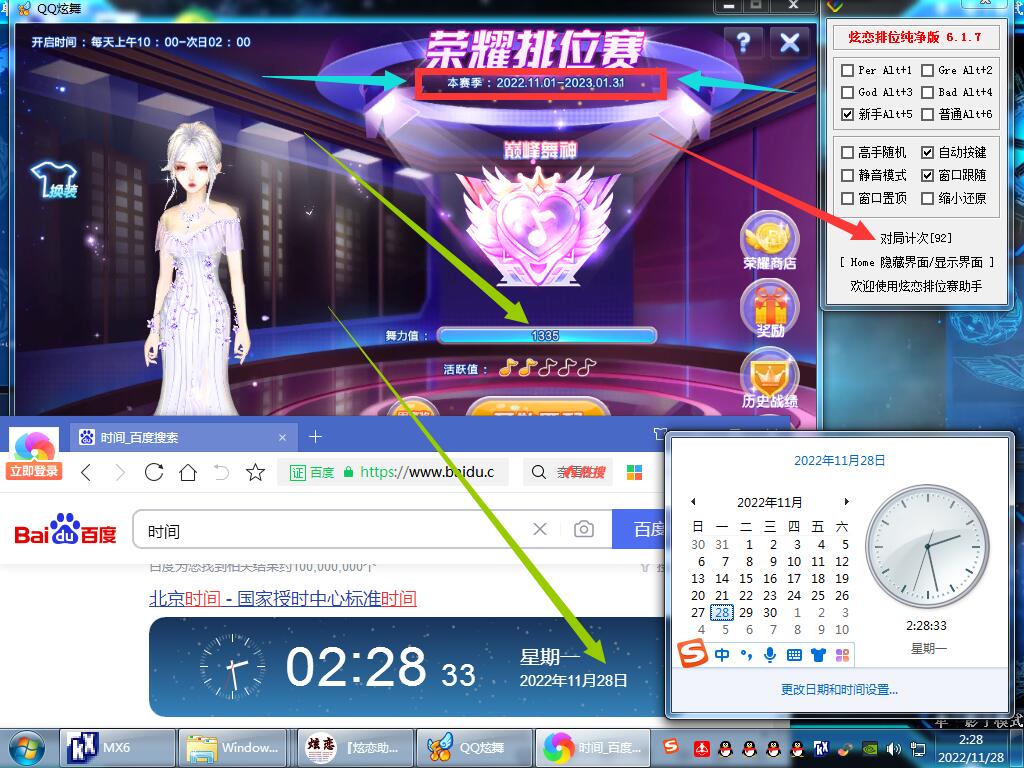Click the Baidu logo
Viewport: 1024px width, 768px height.
click(x=65, y=530)
